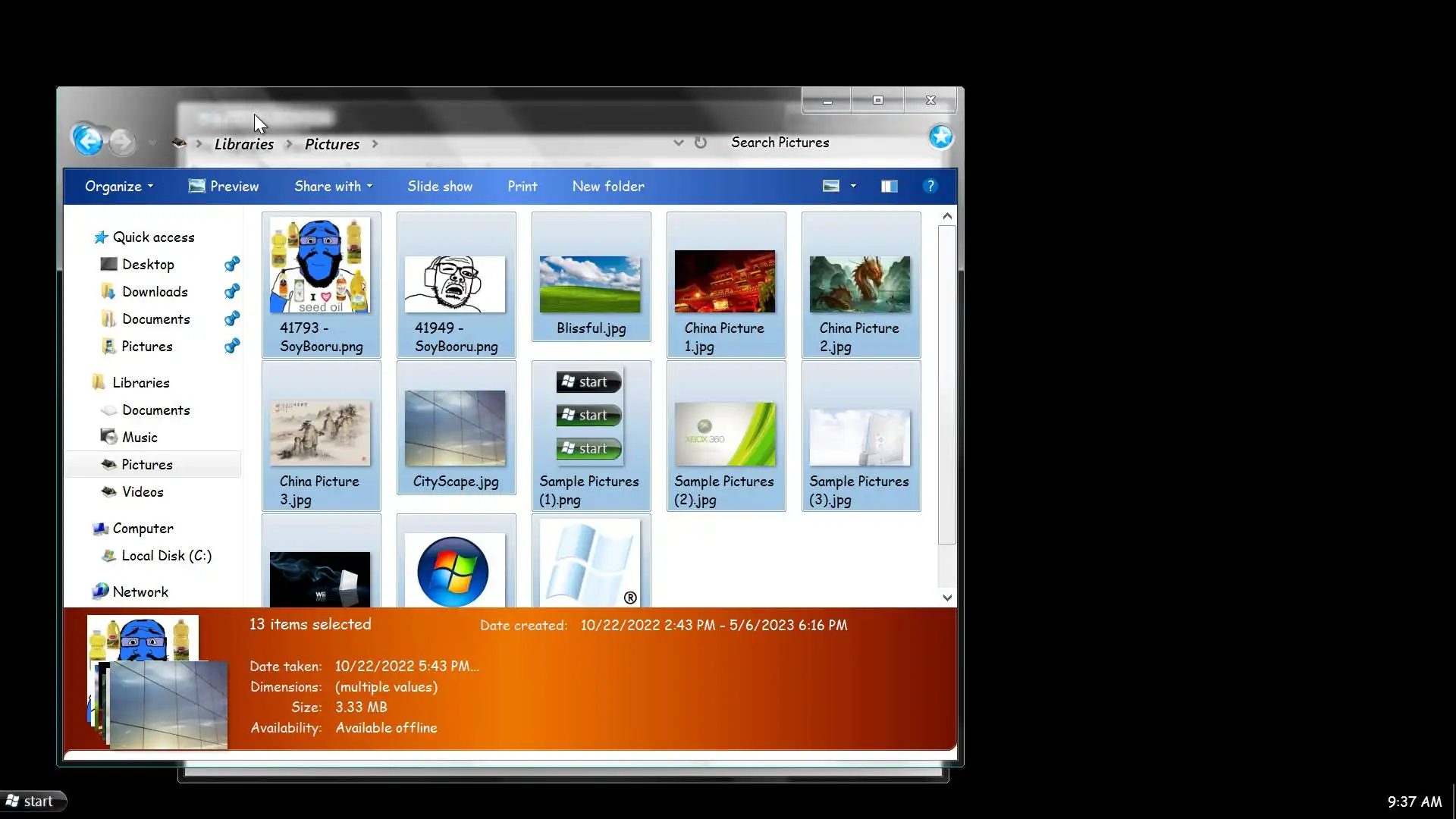This screenshot has width=1456, height=819.
Task: Click the New folder button
Action: [x=608, y=187]
